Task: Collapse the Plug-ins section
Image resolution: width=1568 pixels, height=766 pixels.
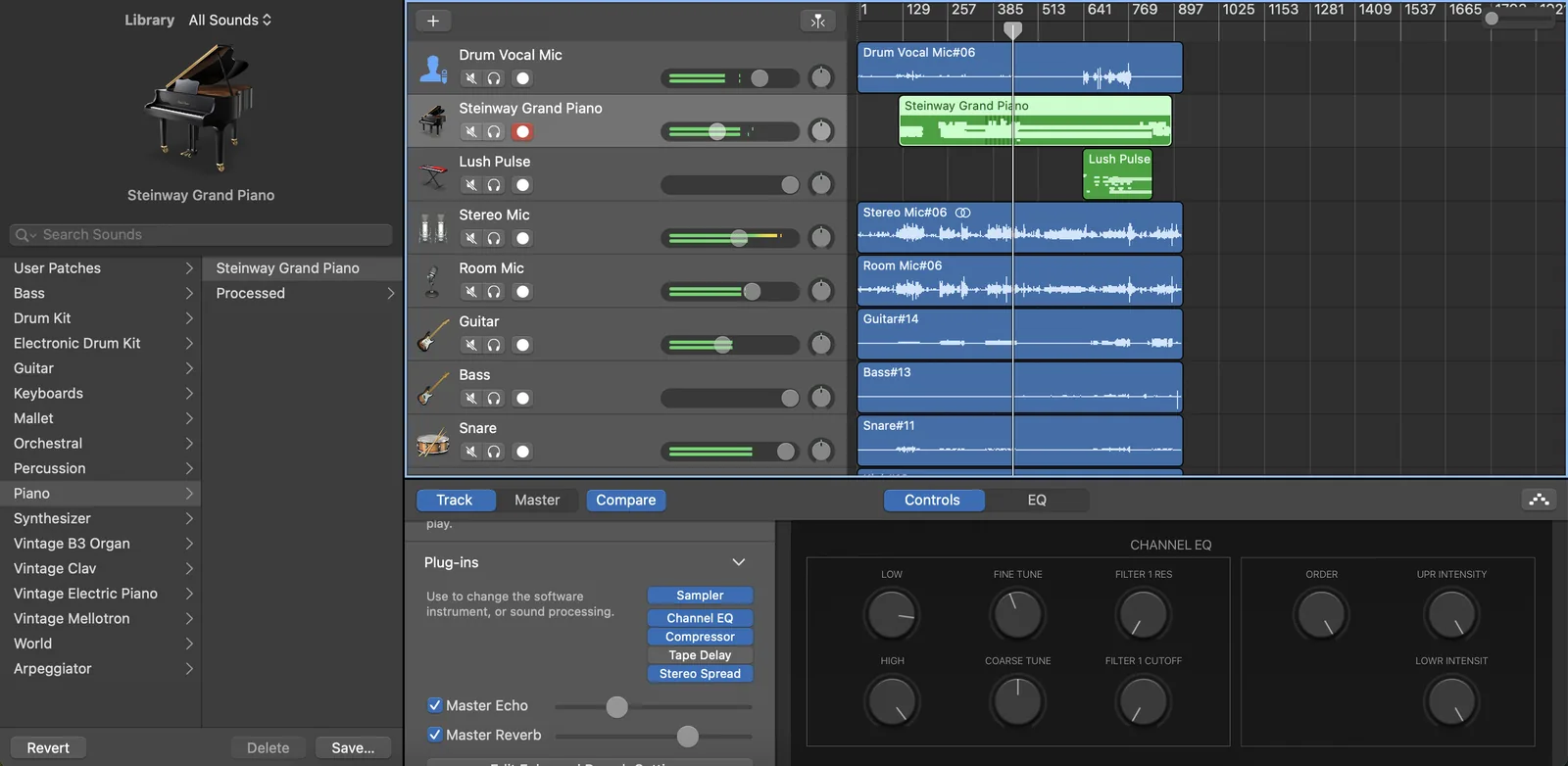Action: (x=739, y=562)
